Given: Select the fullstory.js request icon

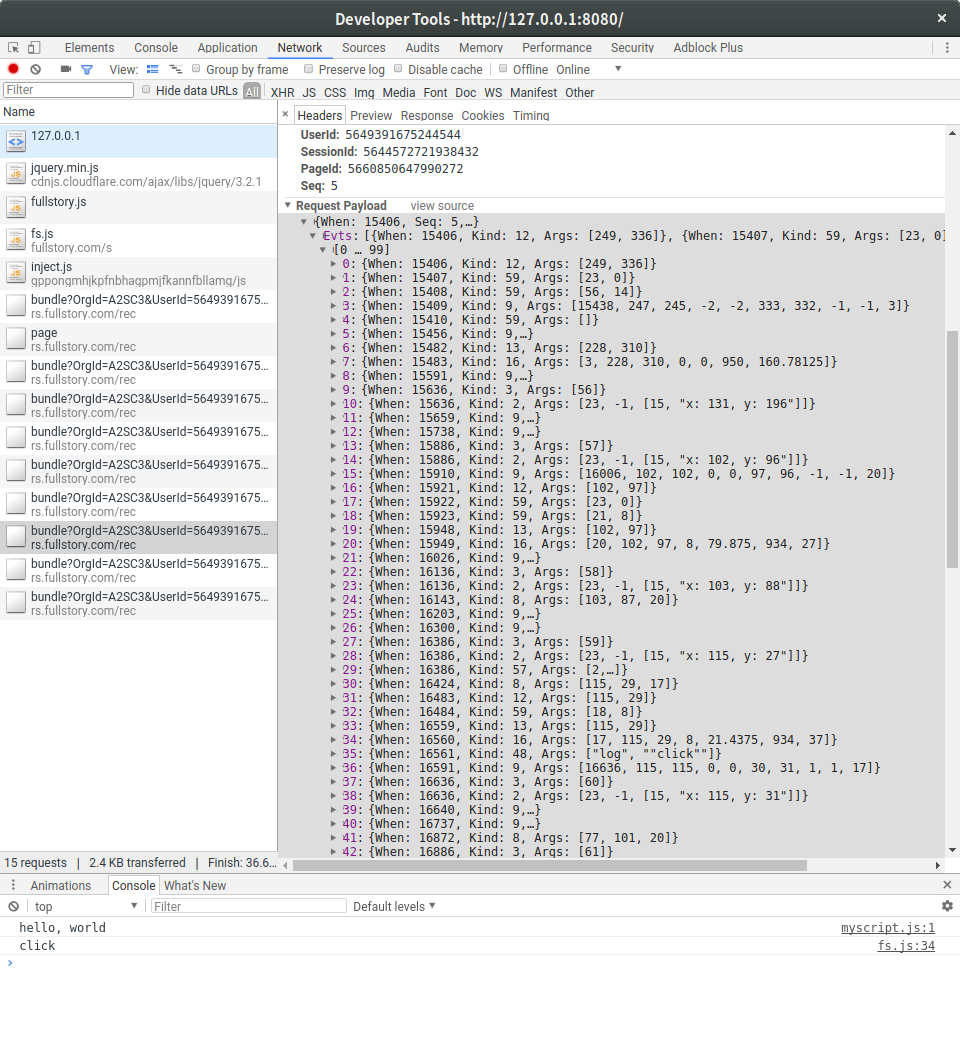Looking at the screenshot, I should click(x=16, y=208).
